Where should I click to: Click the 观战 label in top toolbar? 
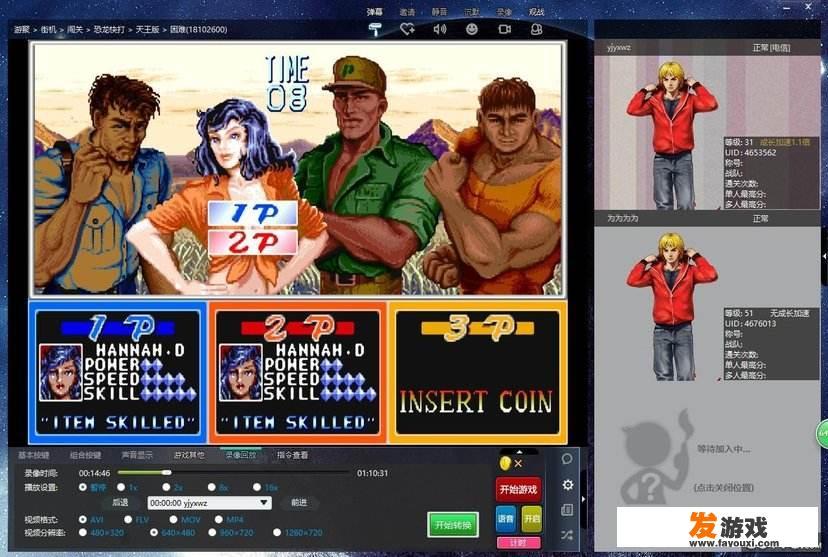(x=536, y=12)
